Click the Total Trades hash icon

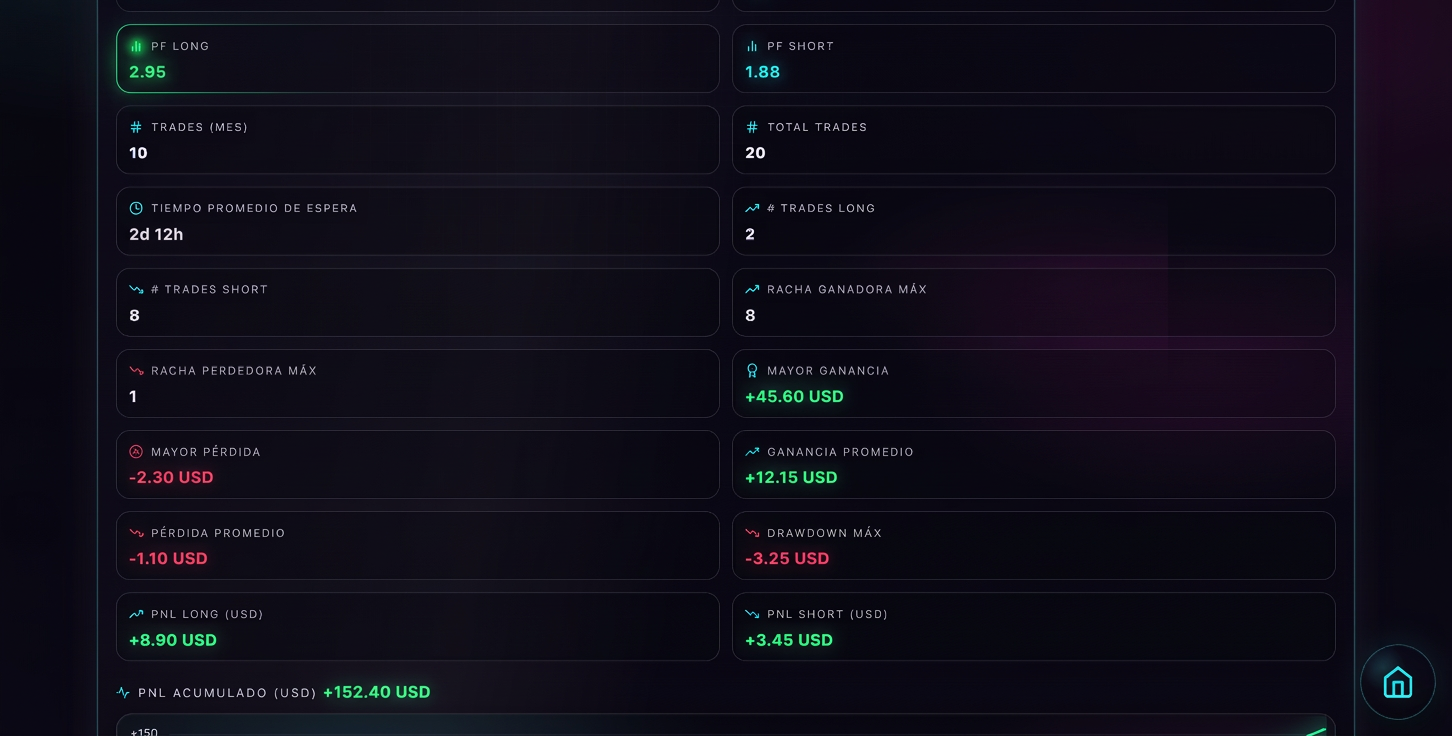(752, 127)
